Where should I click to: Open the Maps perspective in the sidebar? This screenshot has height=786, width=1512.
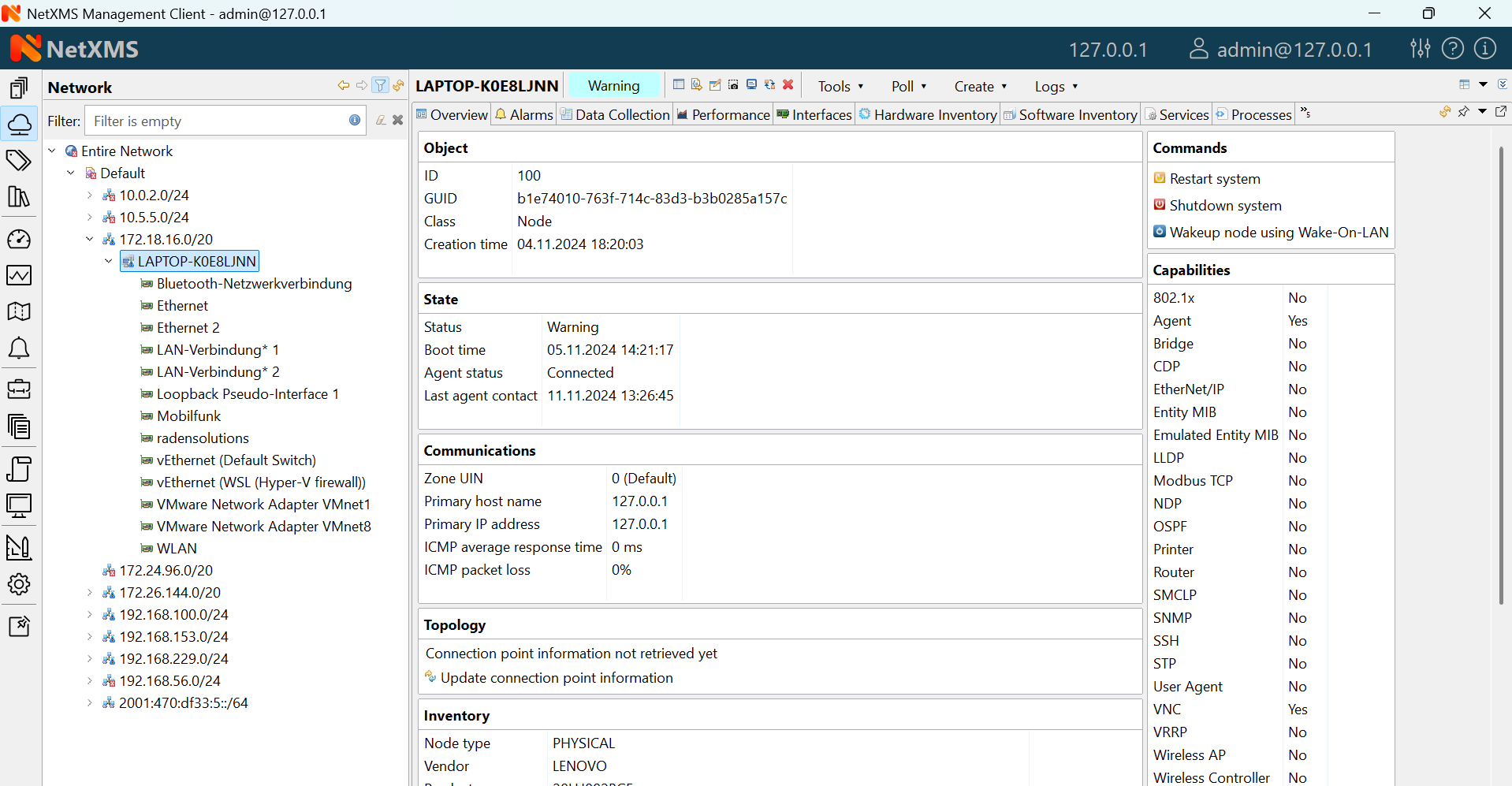coord(19,311)
